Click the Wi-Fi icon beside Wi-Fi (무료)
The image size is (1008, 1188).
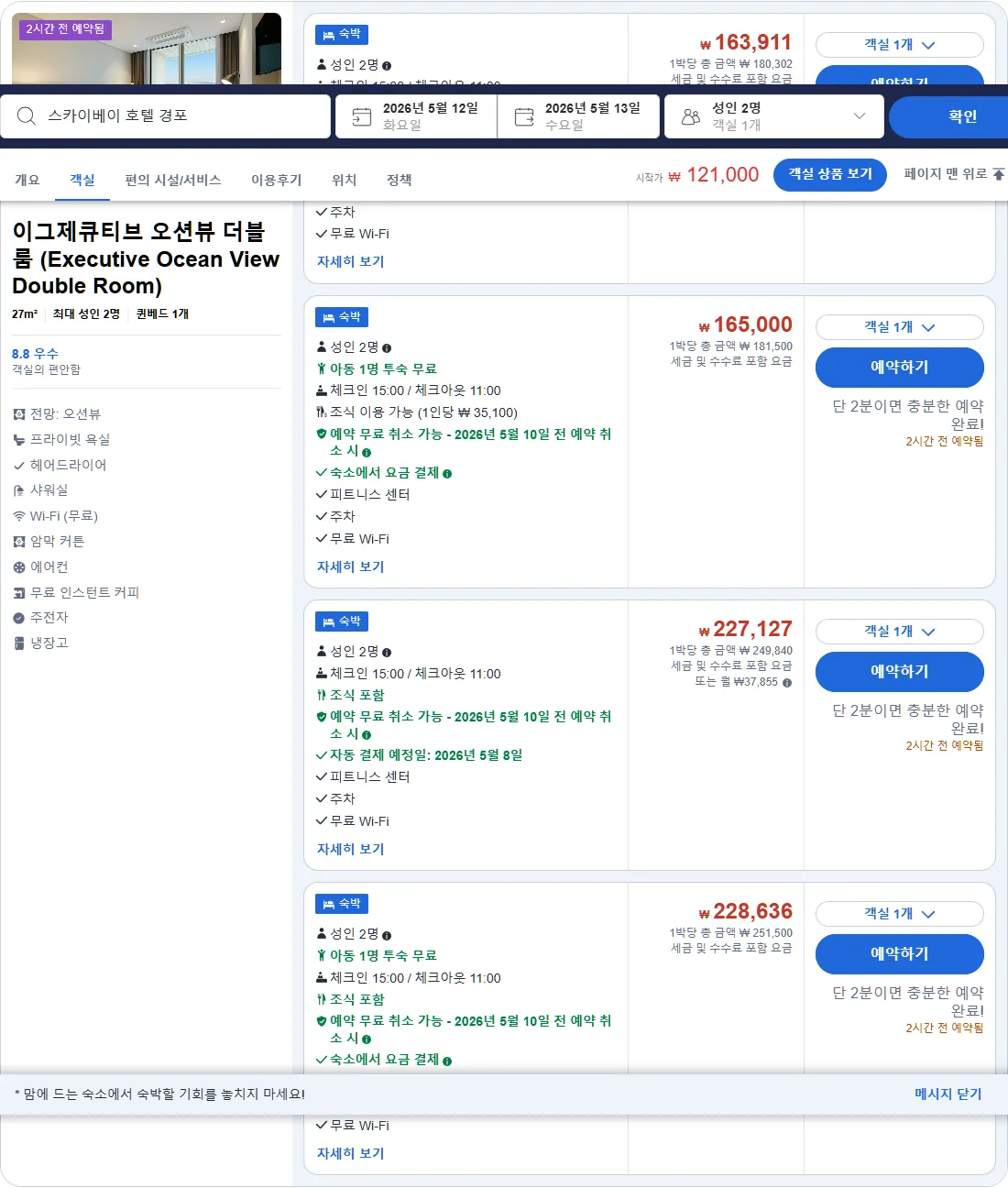pos(19,516)
